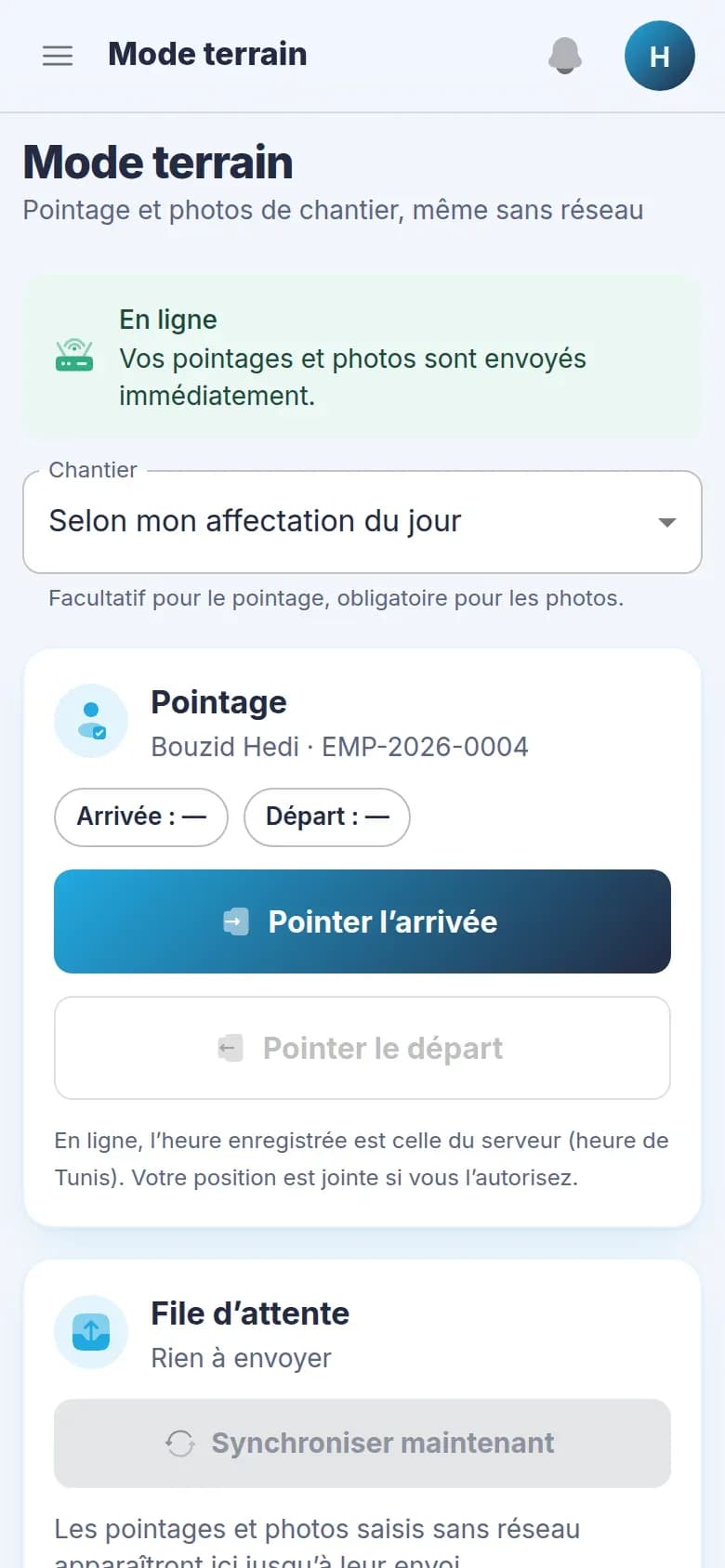
Task: Click the 'En ligne' status banner
Action: [362, 357]
